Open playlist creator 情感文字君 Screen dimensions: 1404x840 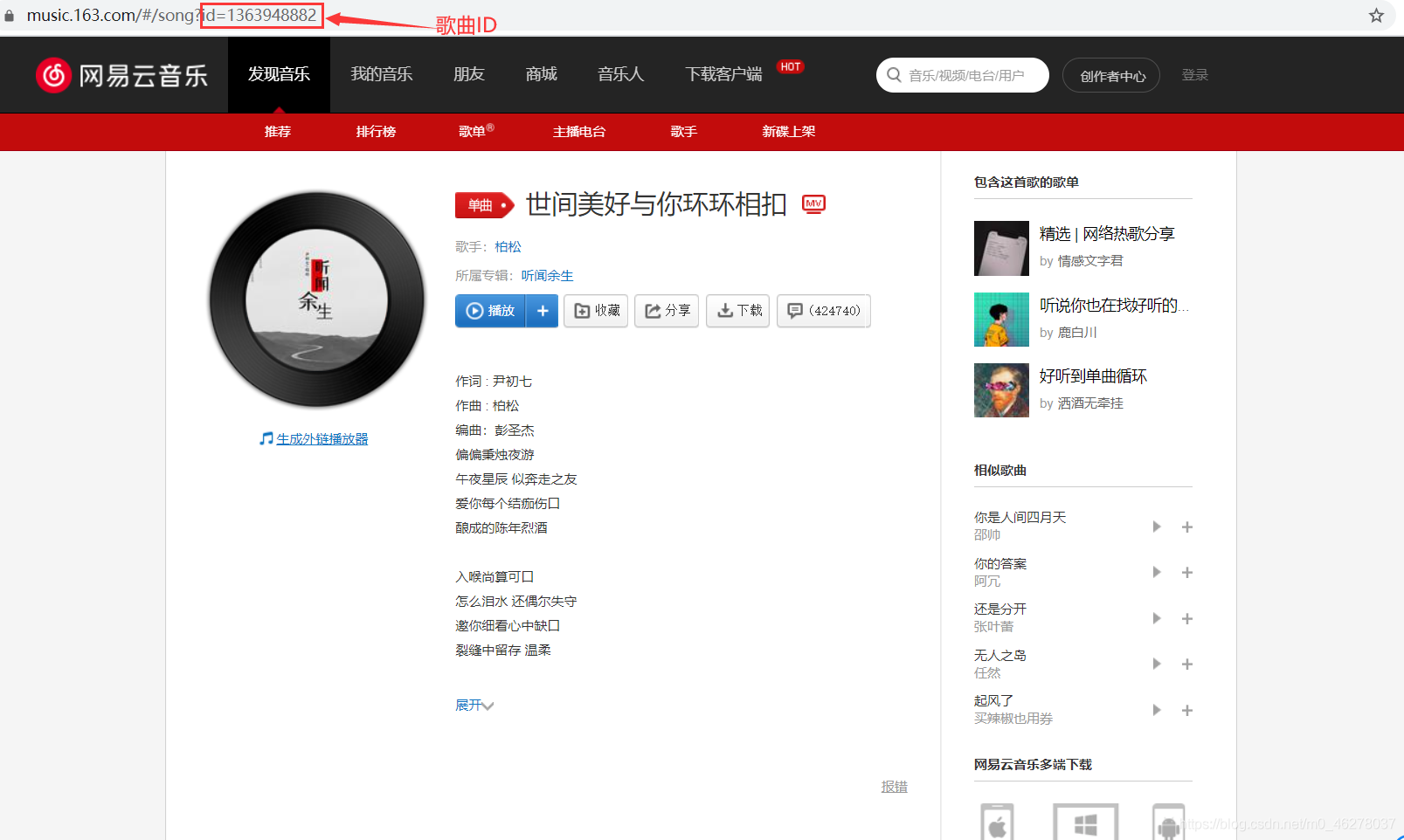[x=1090, y=261]
